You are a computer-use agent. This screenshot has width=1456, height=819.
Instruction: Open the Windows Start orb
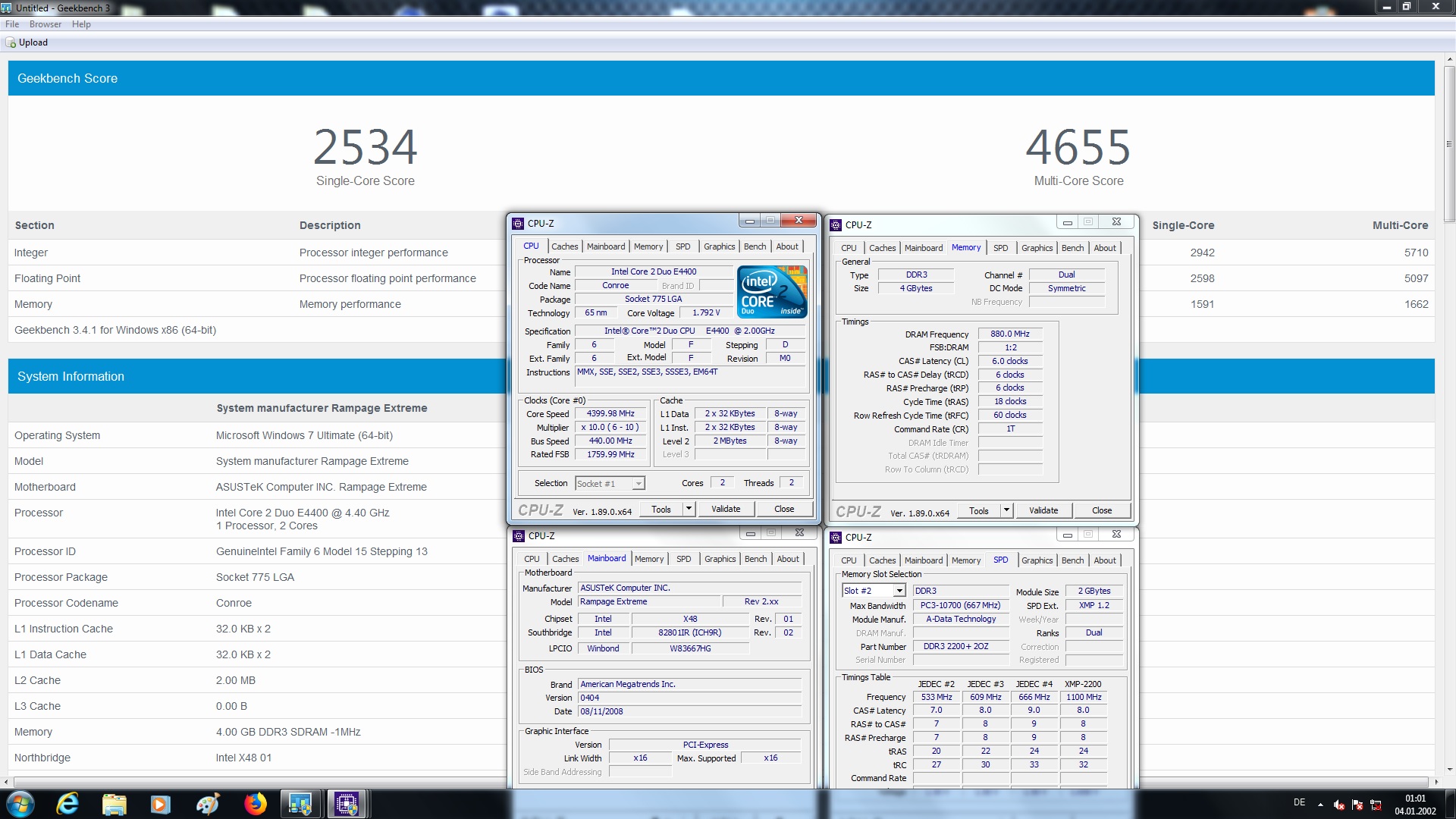point(20,804)
